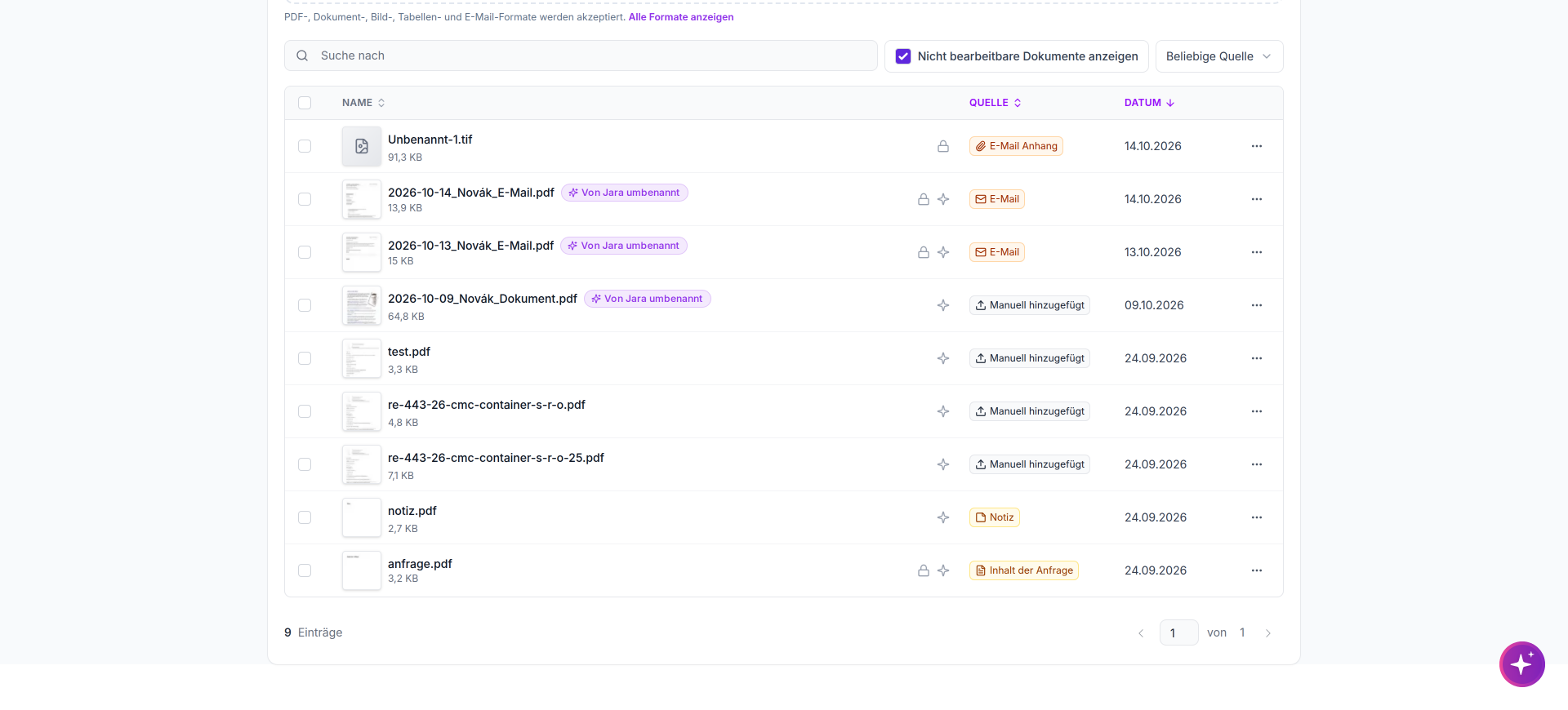Screen dimensions: 1568x710
Task: Click lock icon on 2026-10-14_Novák_E-Mail.pdf row
Action: coord(924,199)
